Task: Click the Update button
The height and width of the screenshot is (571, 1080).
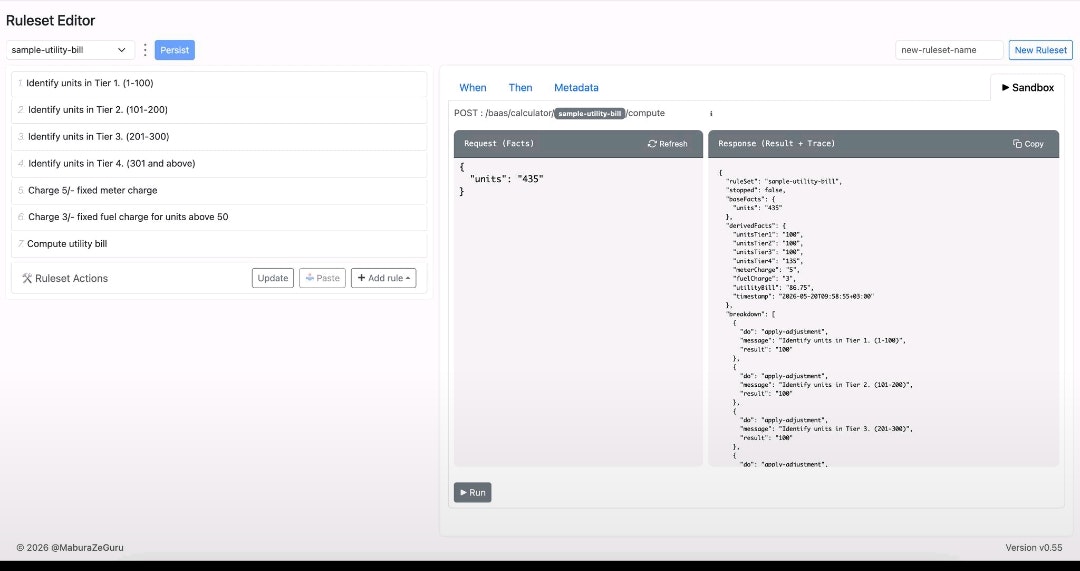Action: point(273,278)
